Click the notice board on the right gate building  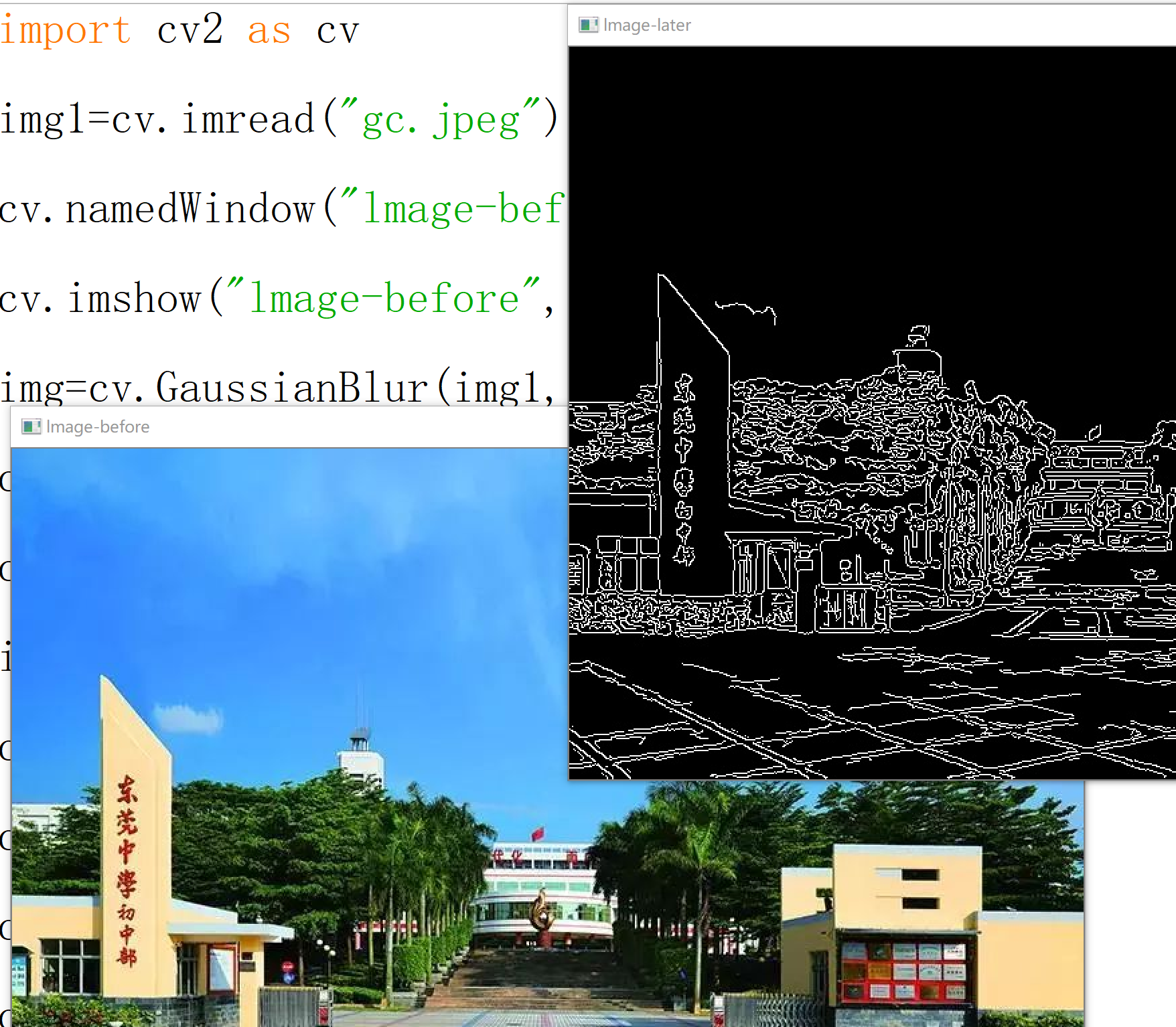pyautogui.click(x=904, y=971)
